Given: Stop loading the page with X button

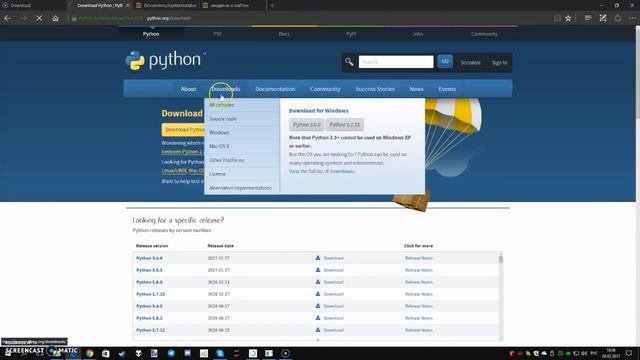Looking at the screenshot, I should (39, 18).
